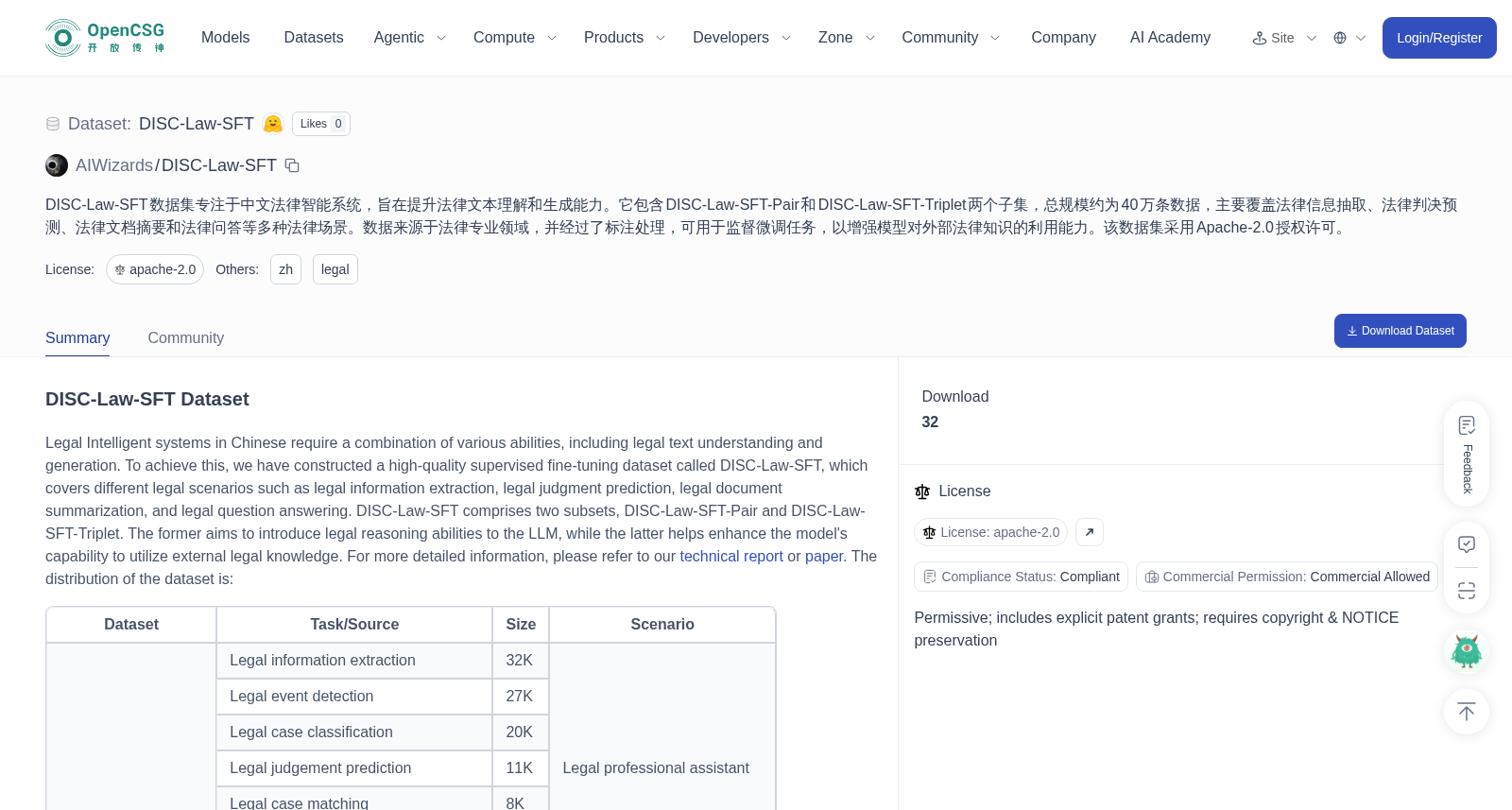Click the Download Dataset button

click(x=1400, y=331)
